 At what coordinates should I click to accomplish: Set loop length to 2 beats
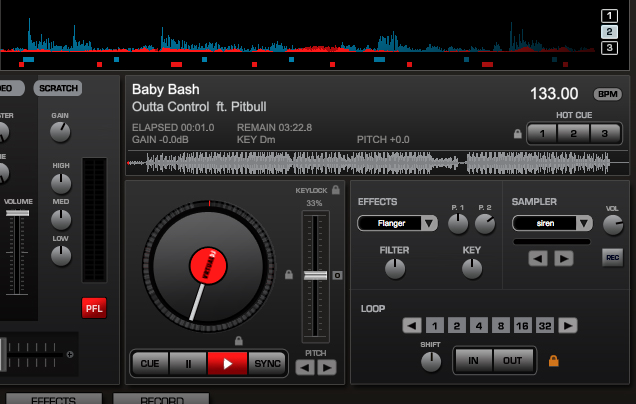(457, 325)
